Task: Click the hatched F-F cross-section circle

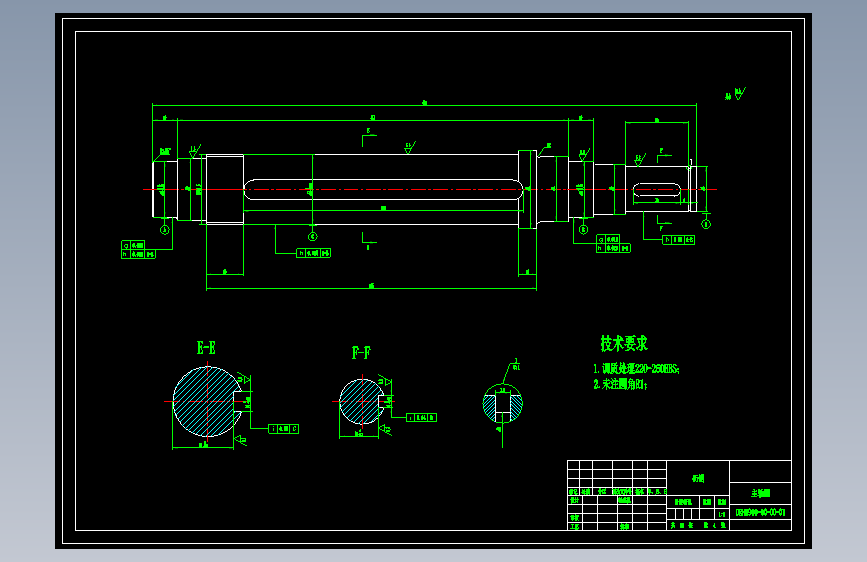Action: [361, 402]
